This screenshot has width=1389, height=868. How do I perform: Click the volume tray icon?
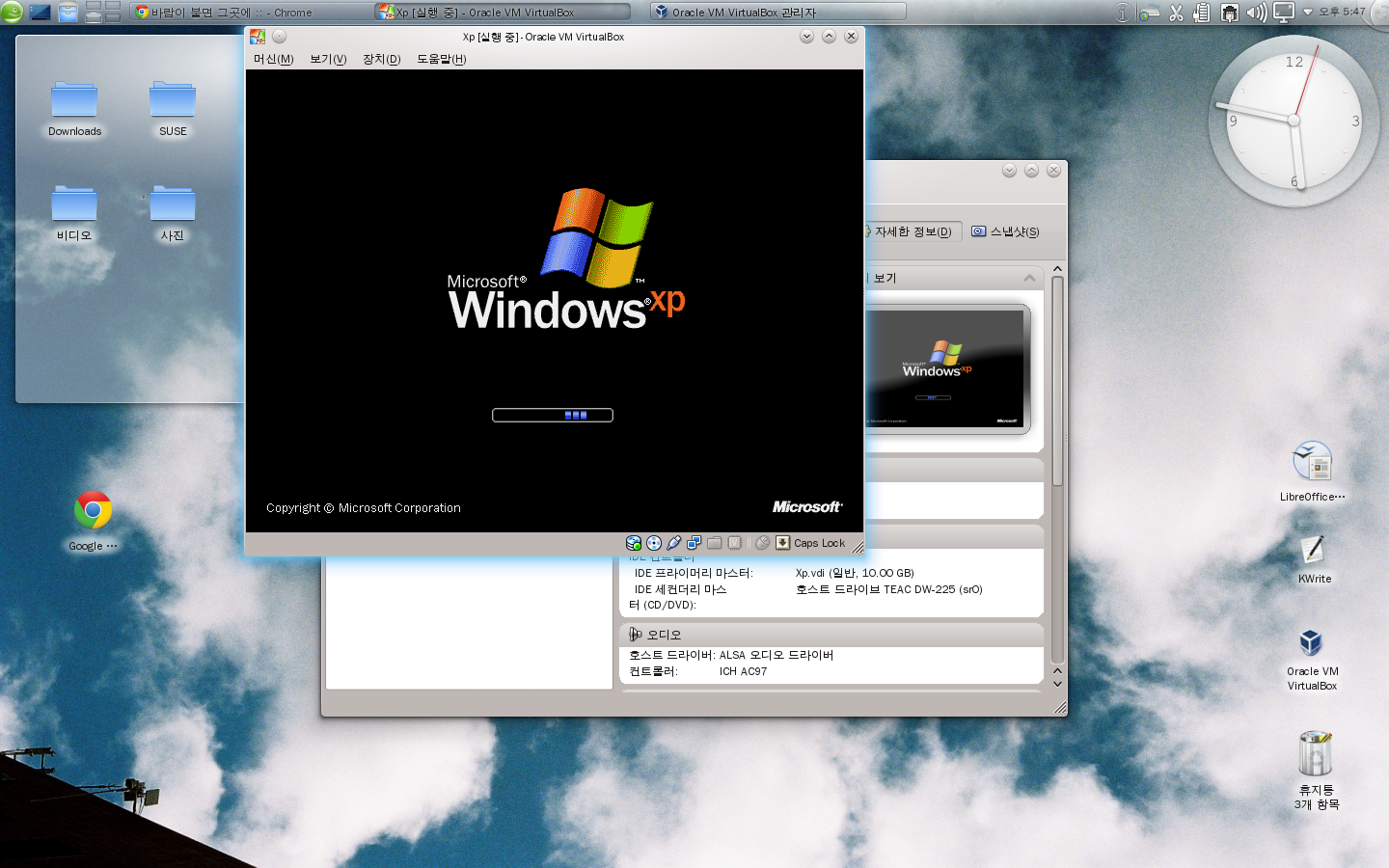(1256, 13)
